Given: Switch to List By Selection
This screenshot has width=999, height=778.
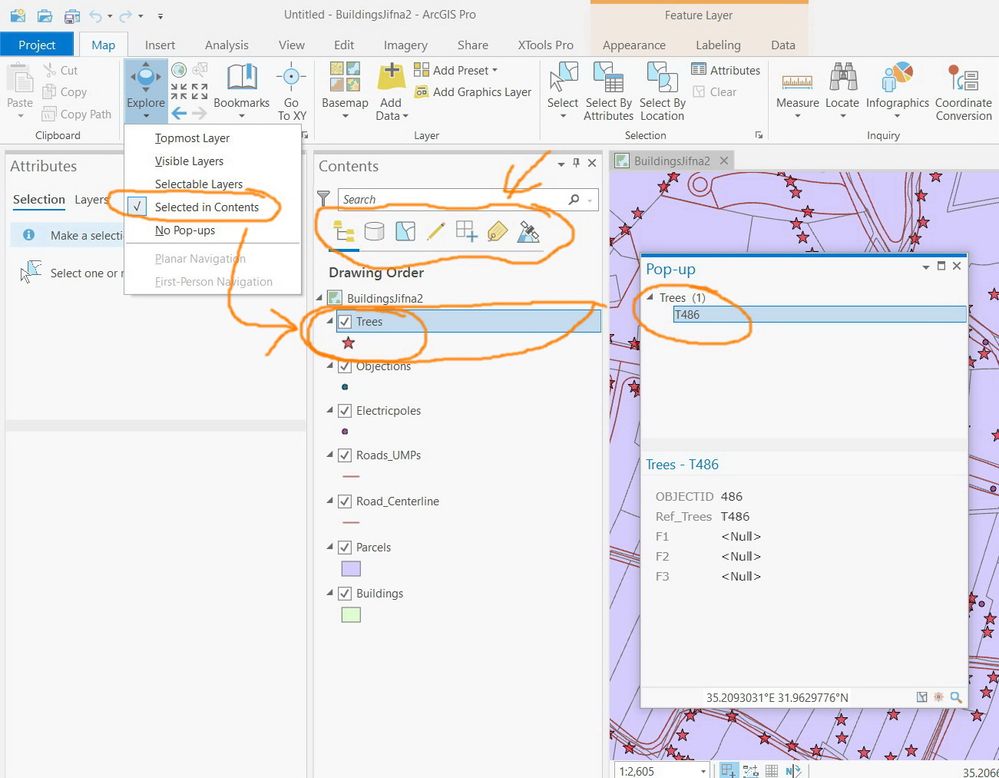Looking at the screenshot, I should point(405,231).
